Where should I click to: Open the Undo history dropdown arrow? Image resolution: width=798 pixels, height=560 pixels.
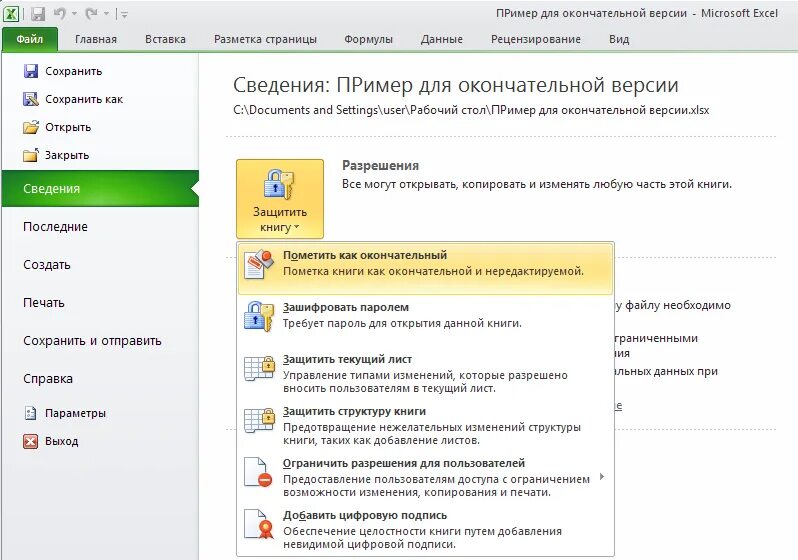74,14
